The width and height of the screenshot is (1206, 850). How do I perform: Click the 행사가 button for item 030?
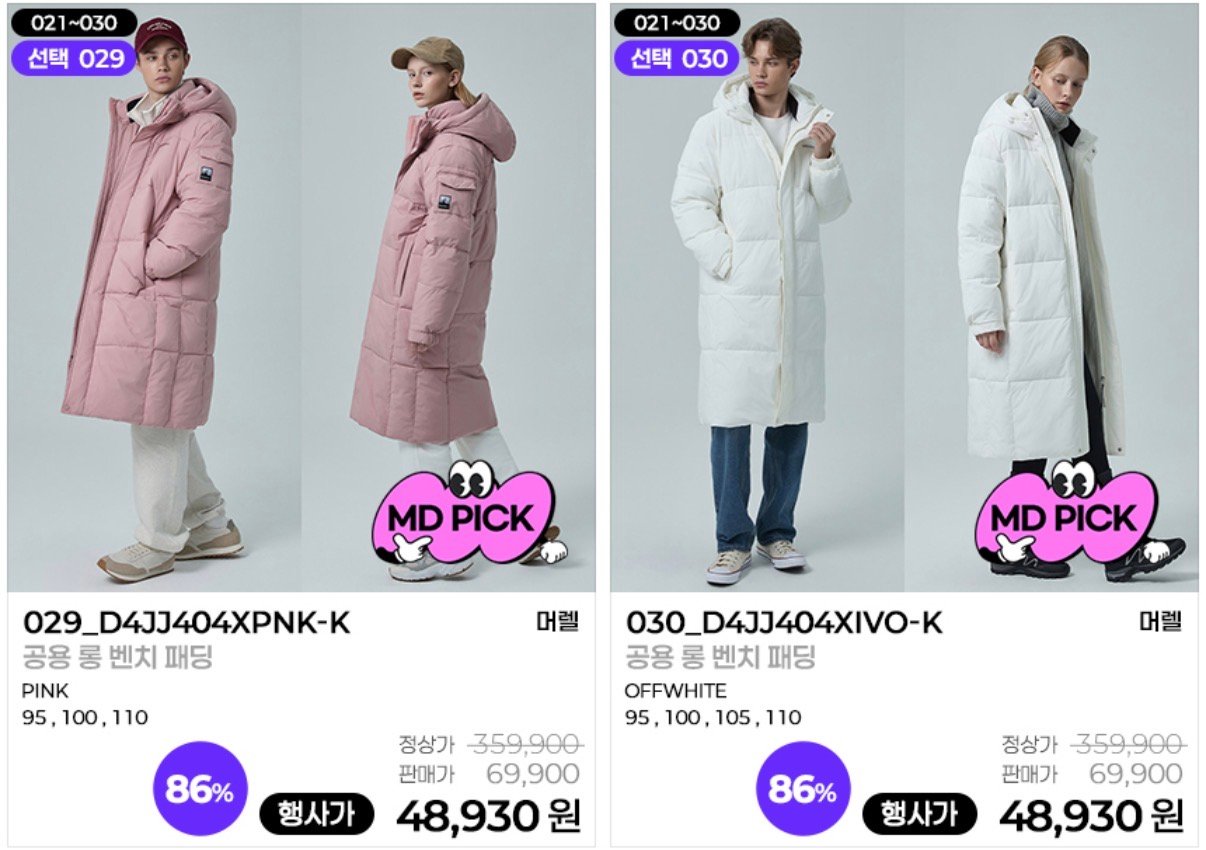(920, 814)
